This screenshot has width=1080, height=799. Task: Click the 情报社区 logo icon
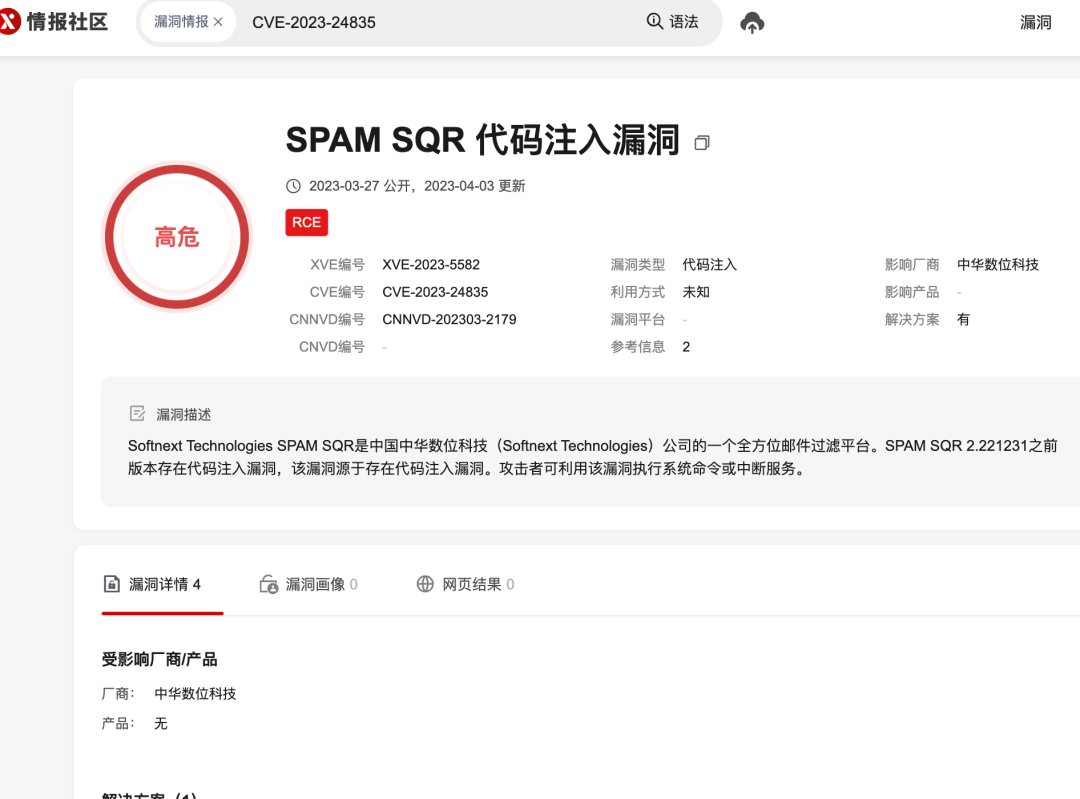(x=9, y=22)
